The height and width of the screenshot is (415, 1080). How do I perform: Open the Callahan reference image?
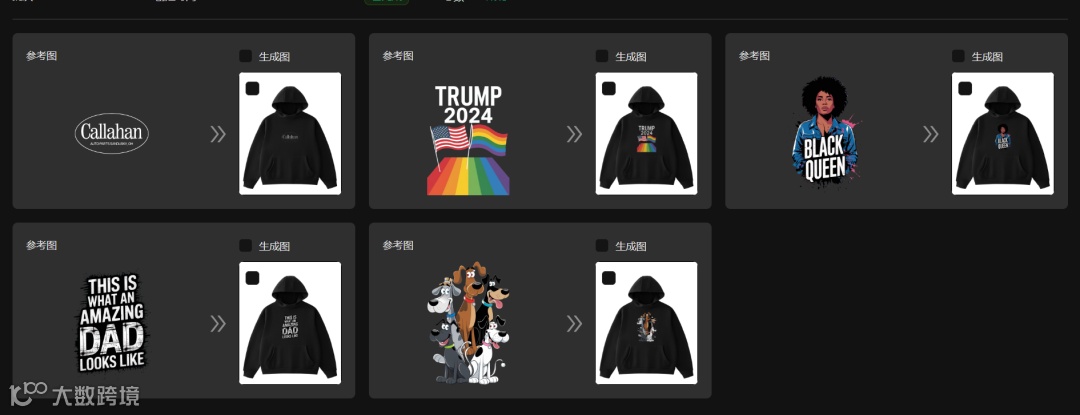point(112,134)
